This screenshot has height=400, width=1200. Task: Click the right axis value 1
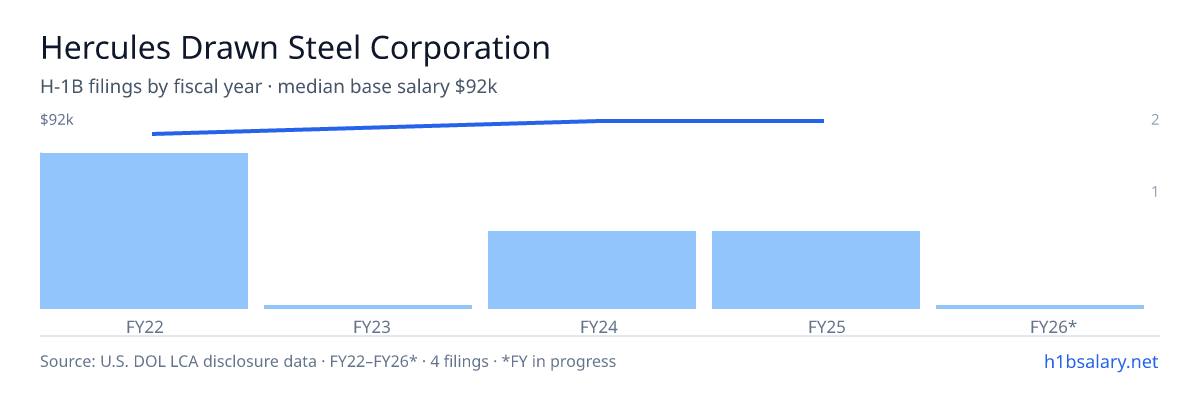coord(1155,191)
